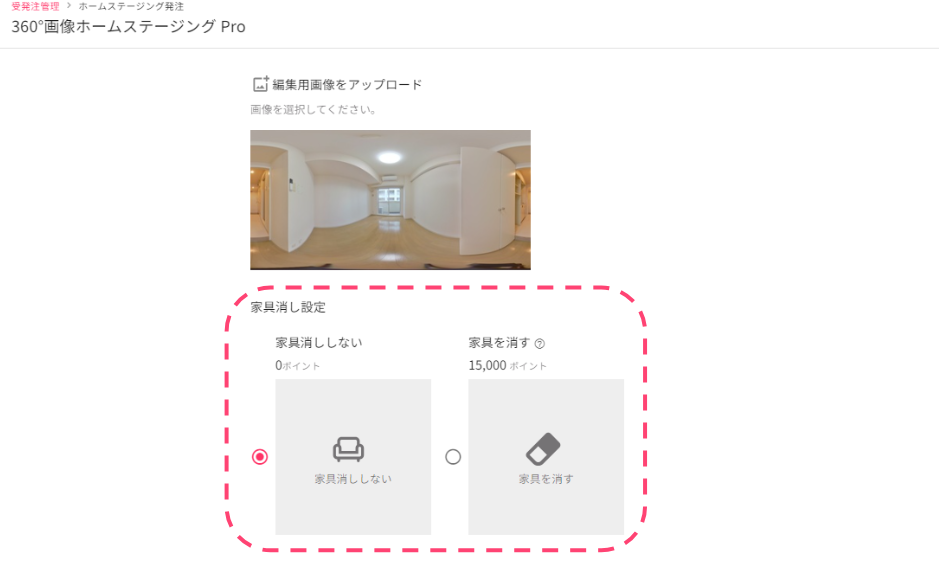Click the 360°画像ホームステージング Pro page title
The width and height of the screenshot is (942, 566).
pyautogui.click(x=129, y=26)
